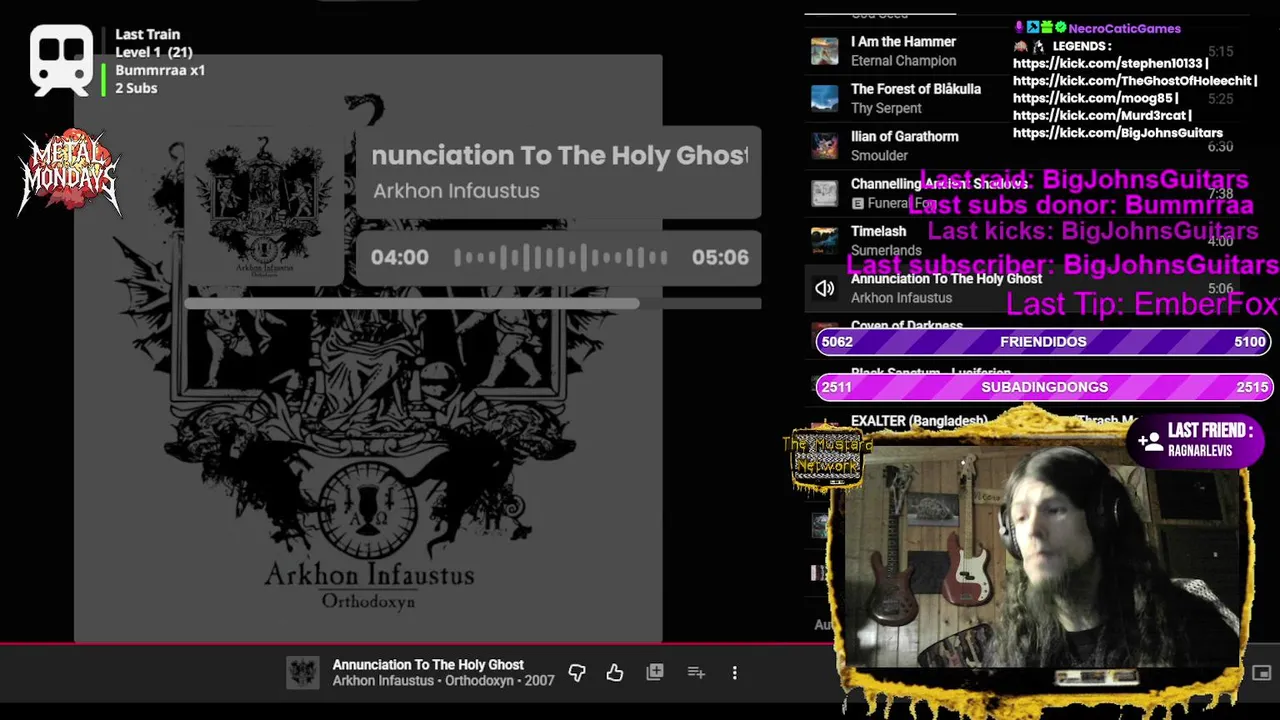Click the Bummrraa x1 train text
The width and height of the screenshot is (1280, 720).
pyautogui.click(x=160, y=70)
